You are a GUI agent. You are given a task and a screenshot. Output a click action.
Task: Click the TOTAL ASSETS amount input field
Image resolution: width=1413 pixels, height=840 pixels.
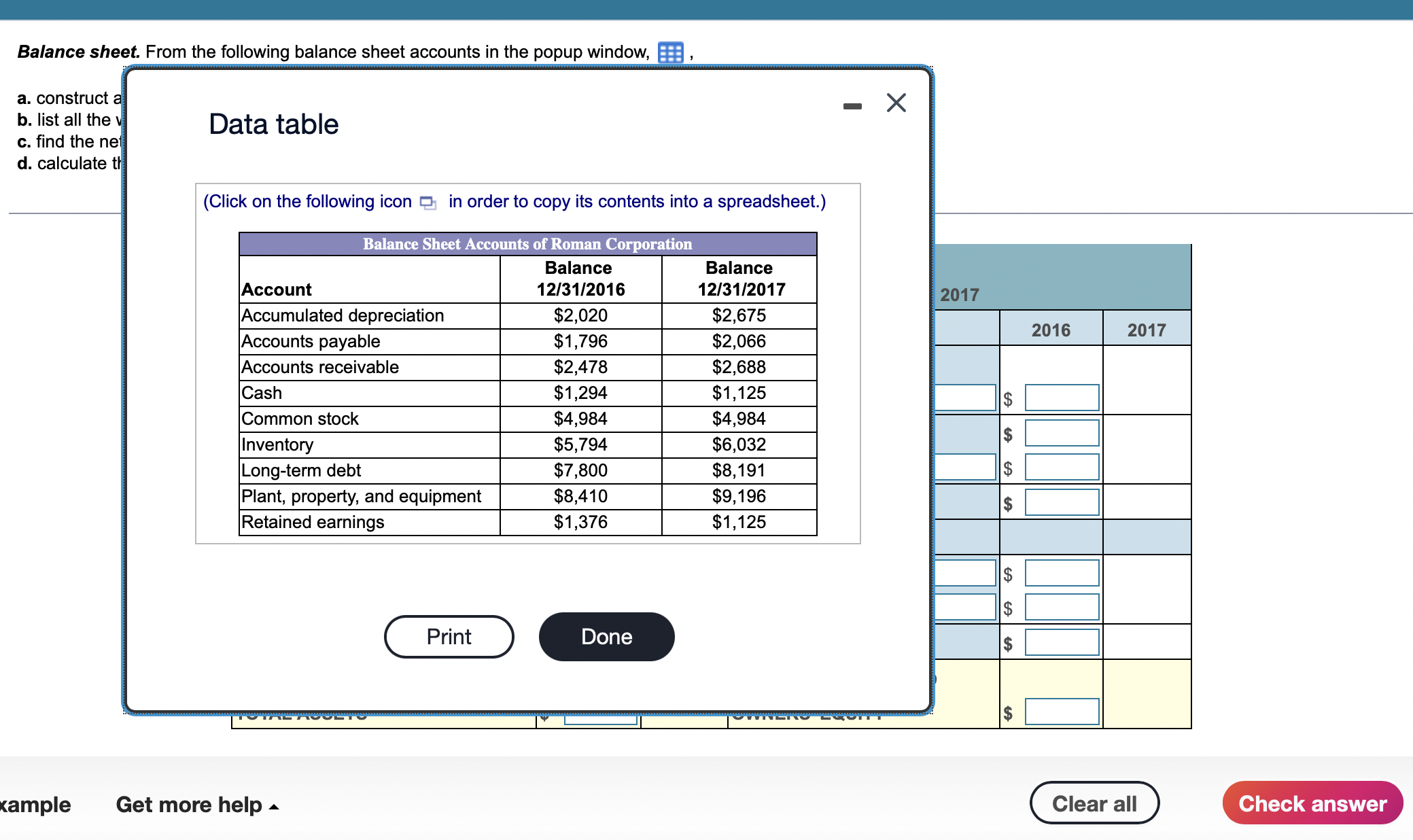(x=601, y=719)
